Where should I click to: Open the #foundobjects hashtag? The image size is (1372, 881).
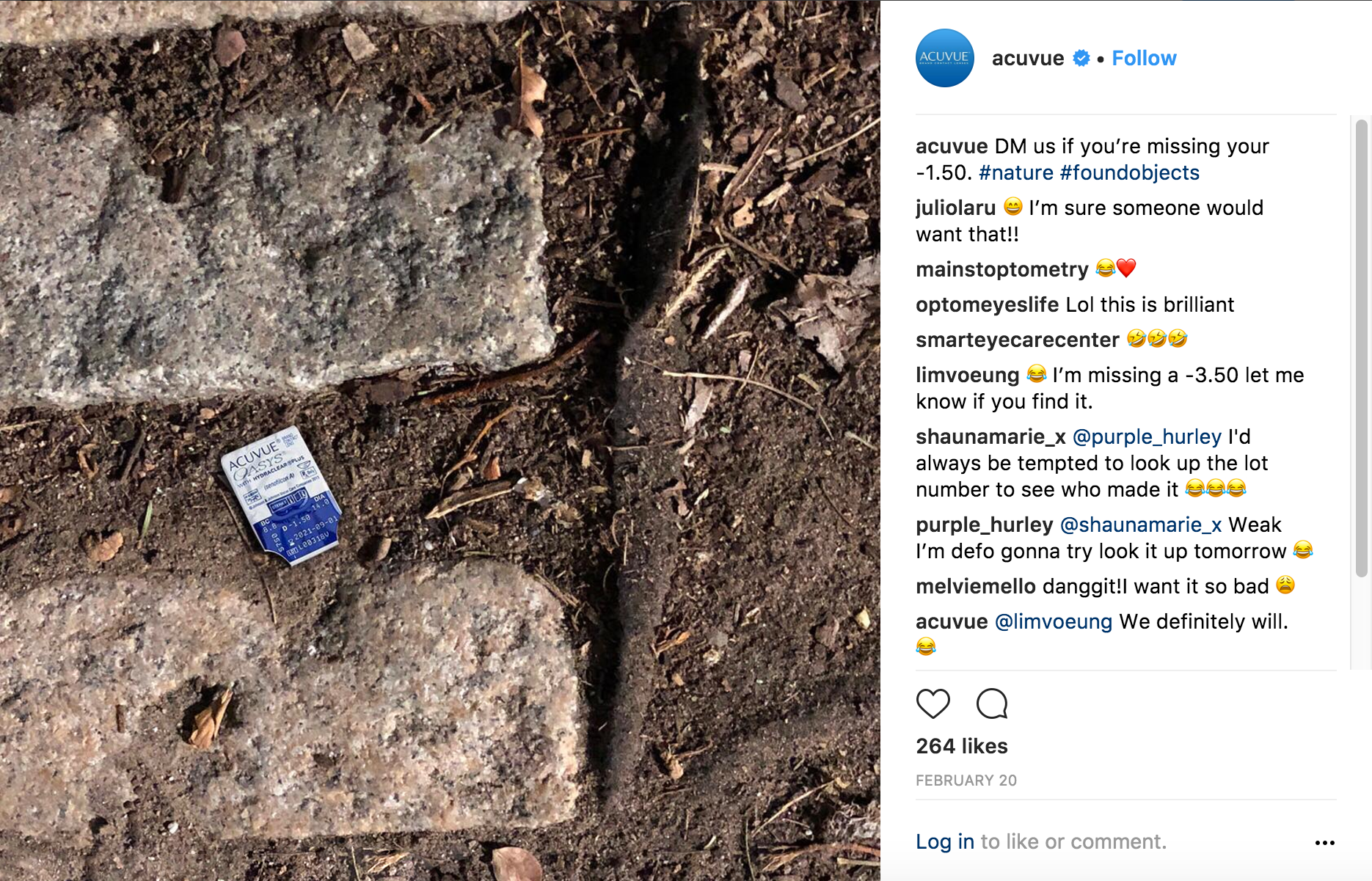[x=1130, y=172]
